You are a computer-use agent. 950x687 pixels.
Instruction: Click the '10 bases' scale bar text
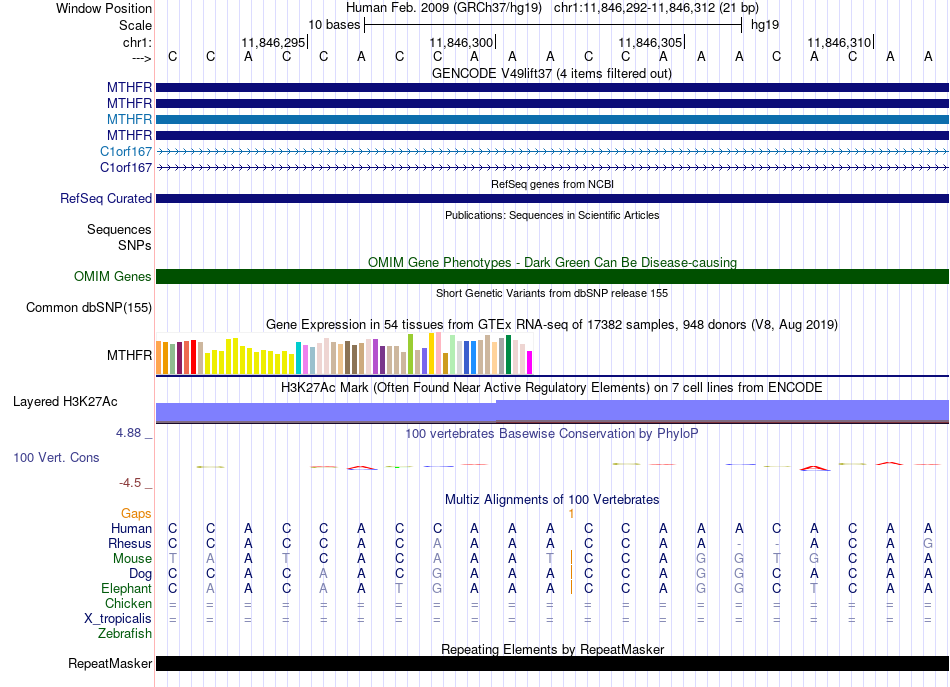[x=334, y=25]
